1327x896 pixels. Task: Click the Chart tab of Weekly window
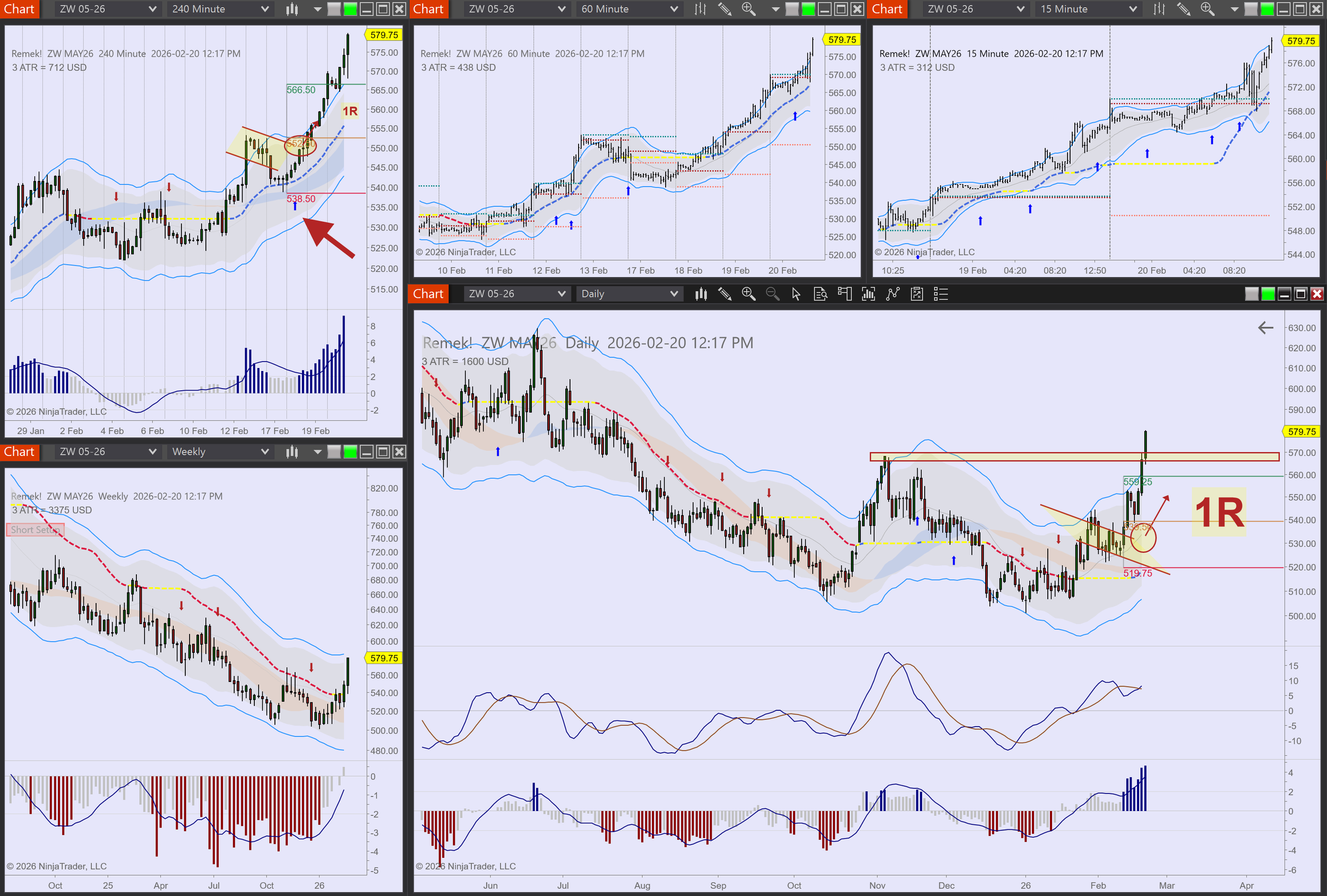pyautogui.click(x=20, y=452)
